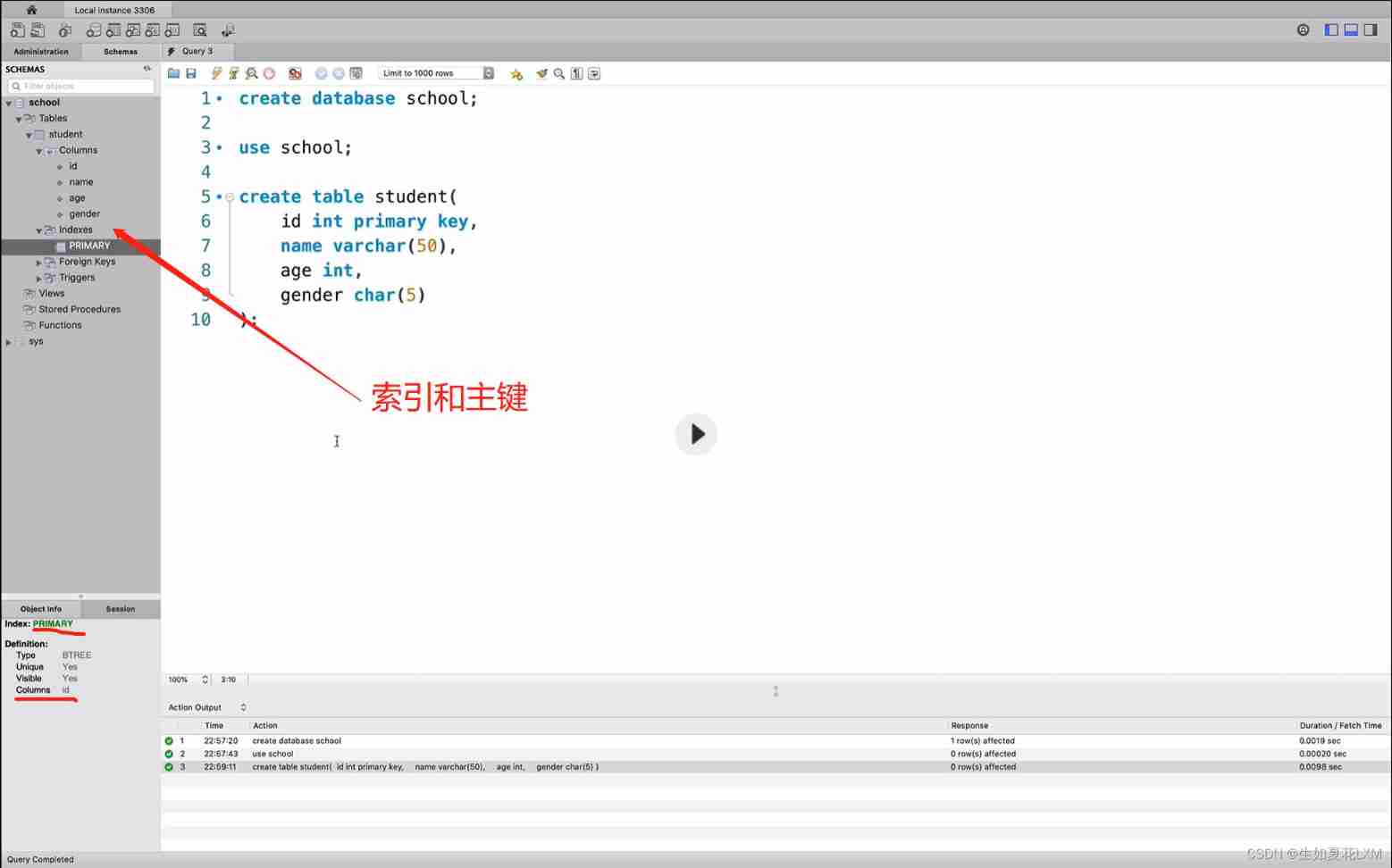Switch to the Schemas tab
This screenshot has width=1392, height=868.
tap(121, 52)
